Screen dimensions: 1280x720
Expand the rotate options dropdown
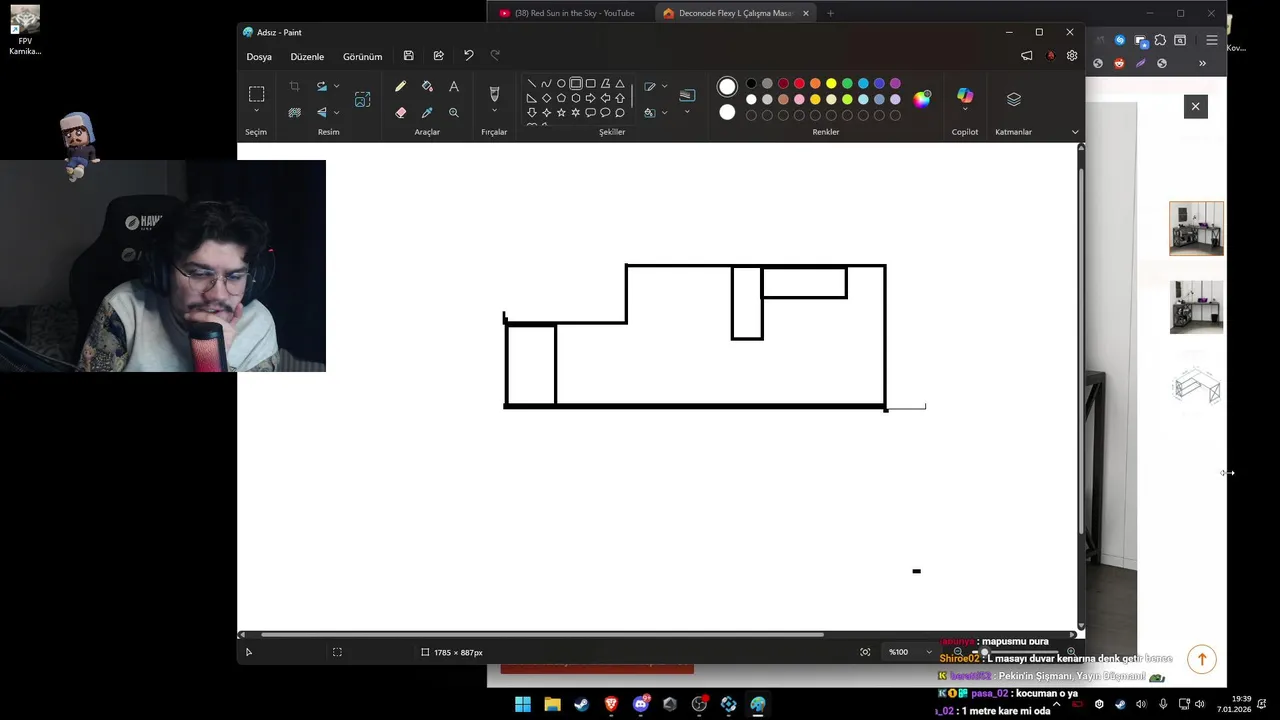[x=337, y=87]
